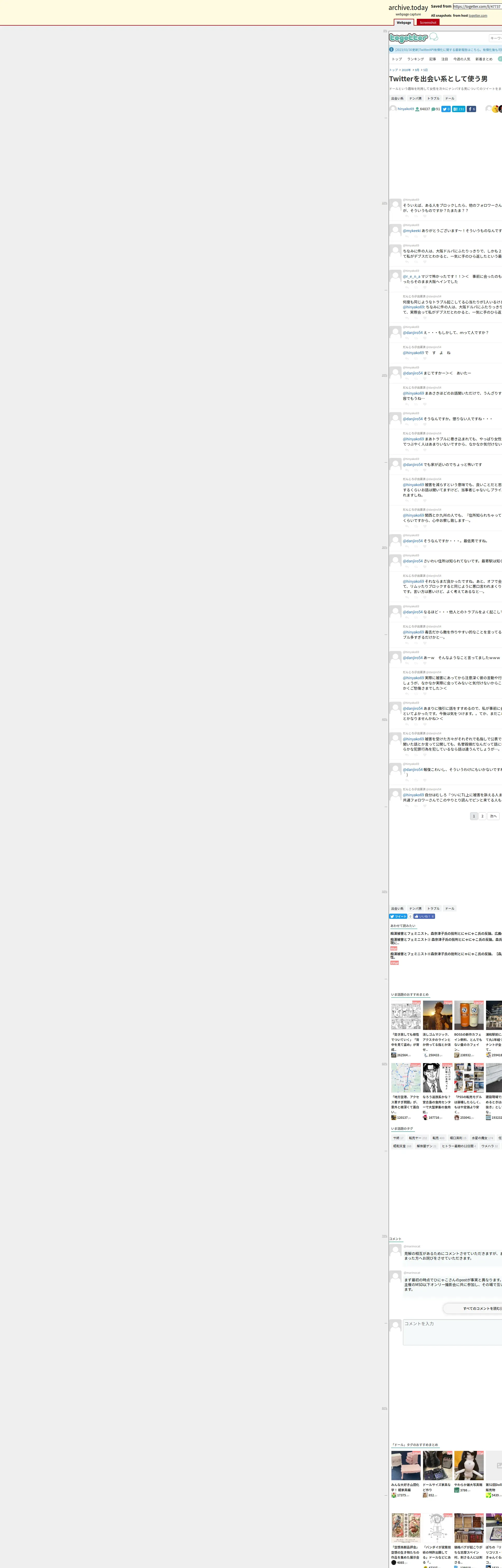Open the 2010年 breadcrumb link
This screenshot has height=1568, width=502.
pos(406,70)
